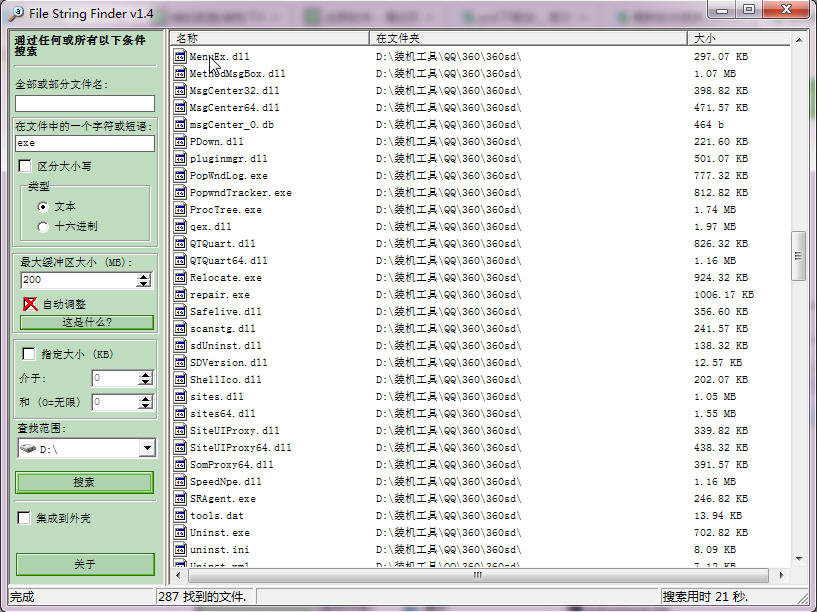
Task: Enable the case sensitive checkbox
Action: [26, 166]
